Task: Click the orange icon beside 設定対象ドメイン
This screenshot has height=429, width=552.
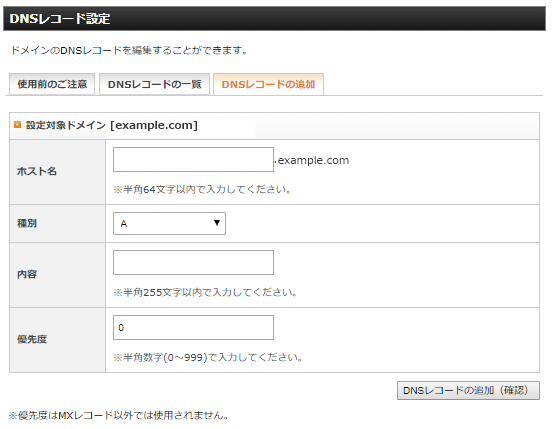Action: 17,125
